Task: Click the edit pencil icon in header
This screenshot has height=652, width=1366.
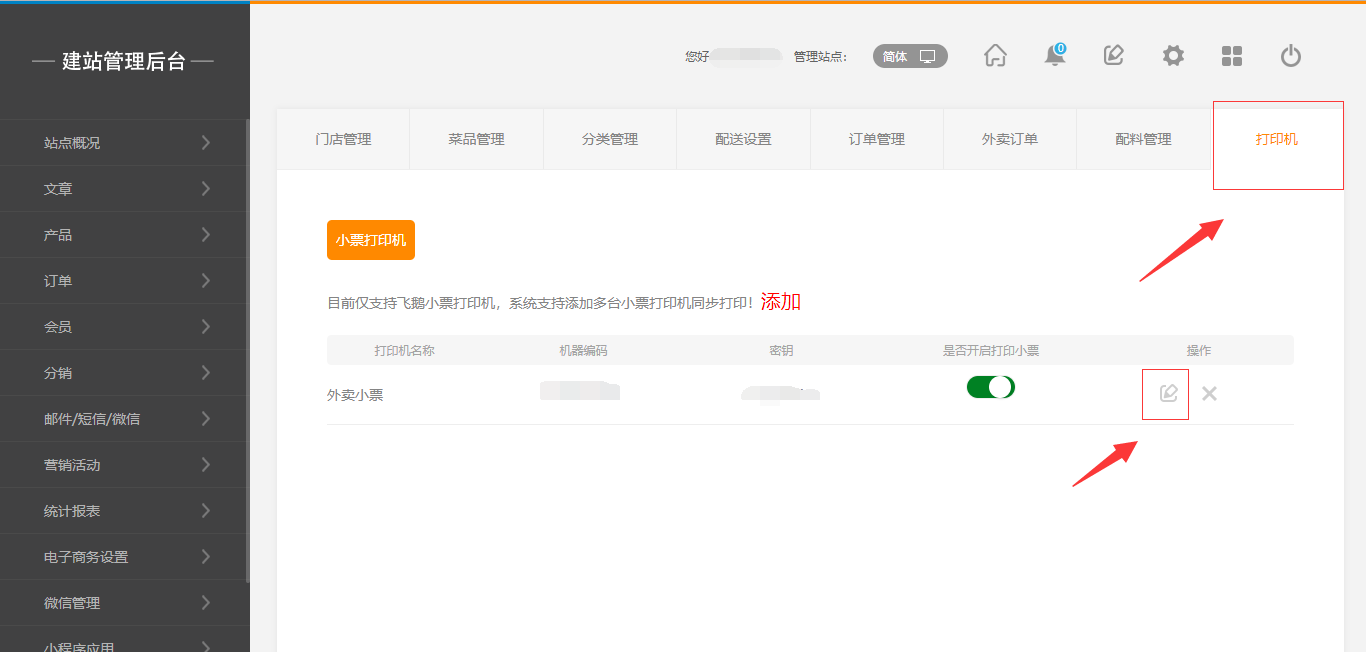Action: pyautogui.click(x=1113, y=56)
